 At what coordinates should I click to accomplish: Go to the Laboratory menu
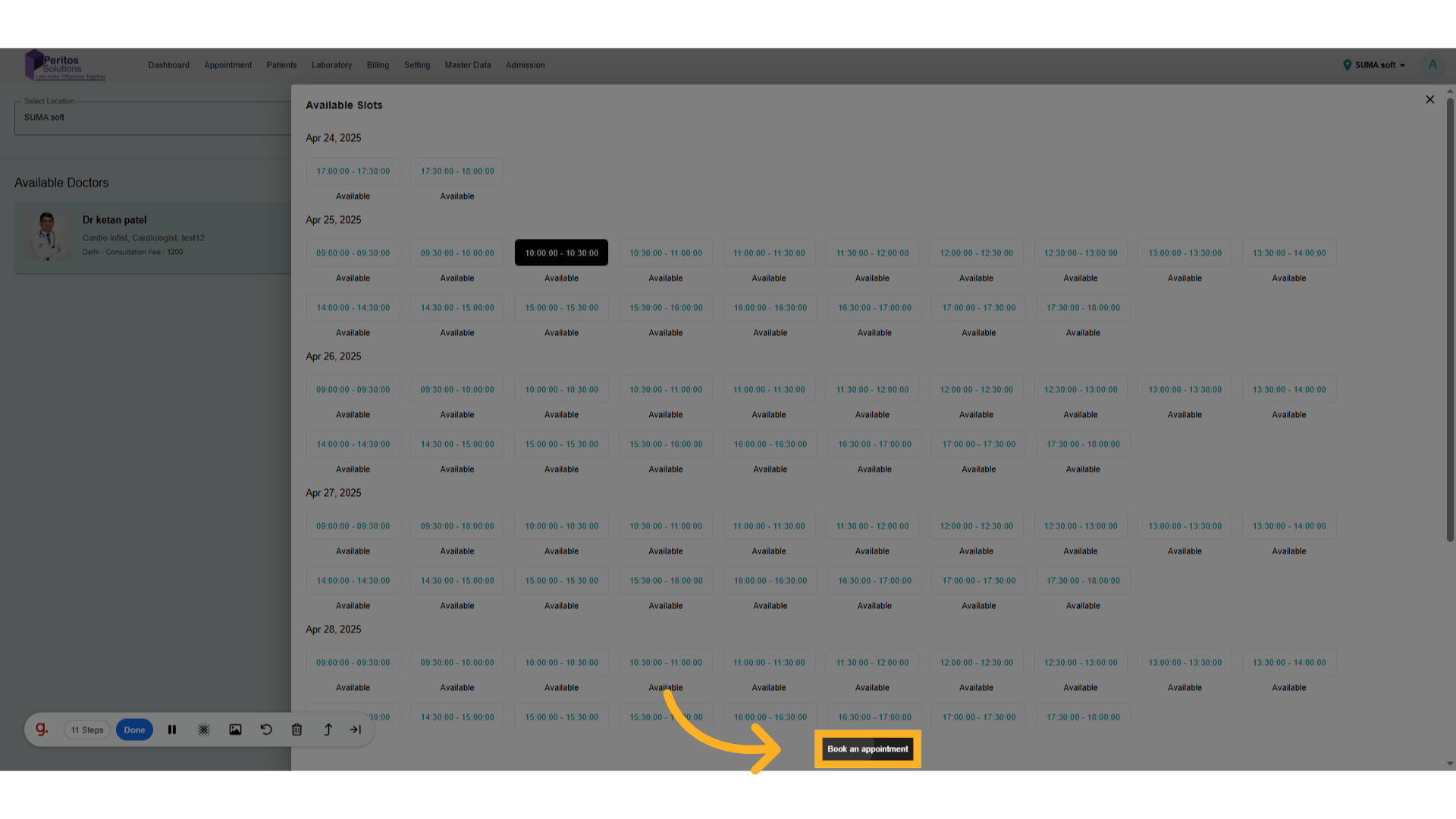331,65
